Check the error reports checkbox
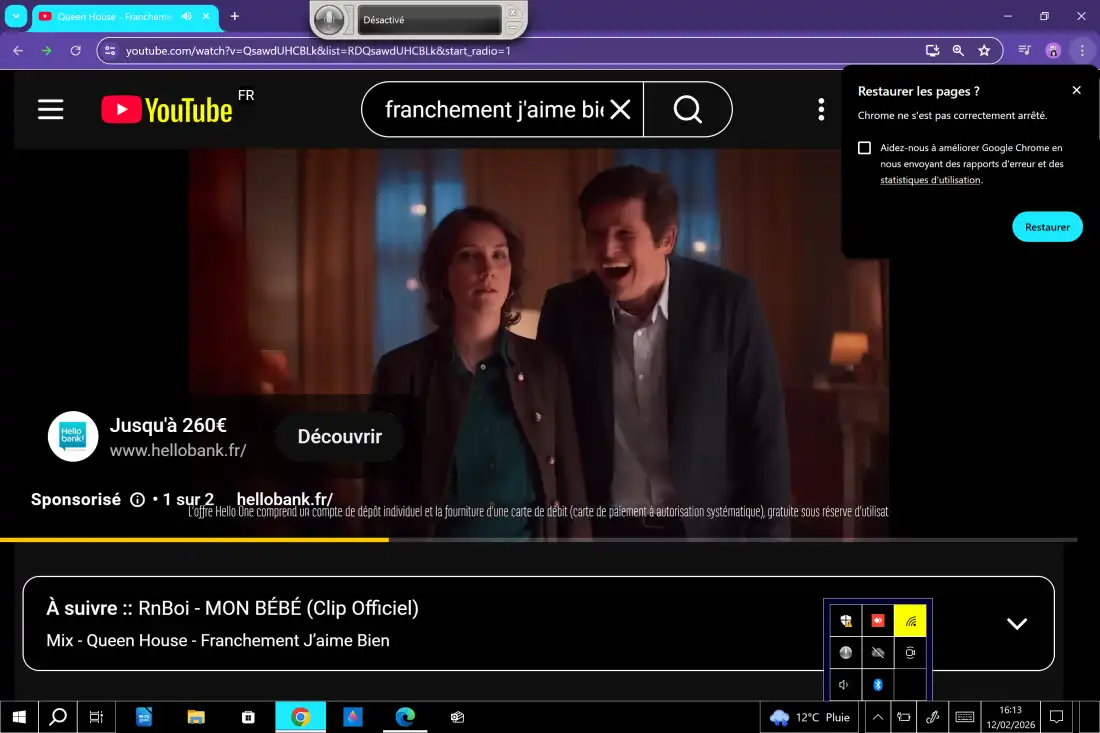The image size is (1100, 733). 865,148
